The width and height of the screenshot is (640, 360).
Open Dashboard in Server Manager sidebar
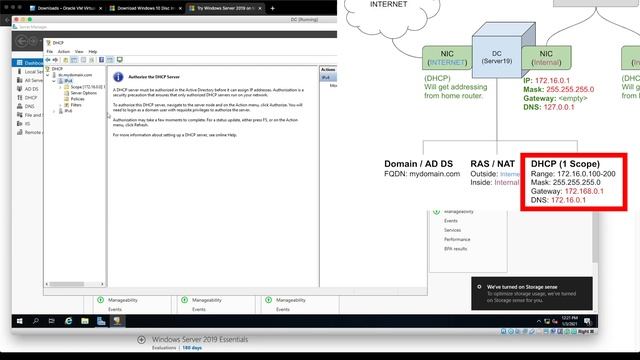click(x=28, y=63)
